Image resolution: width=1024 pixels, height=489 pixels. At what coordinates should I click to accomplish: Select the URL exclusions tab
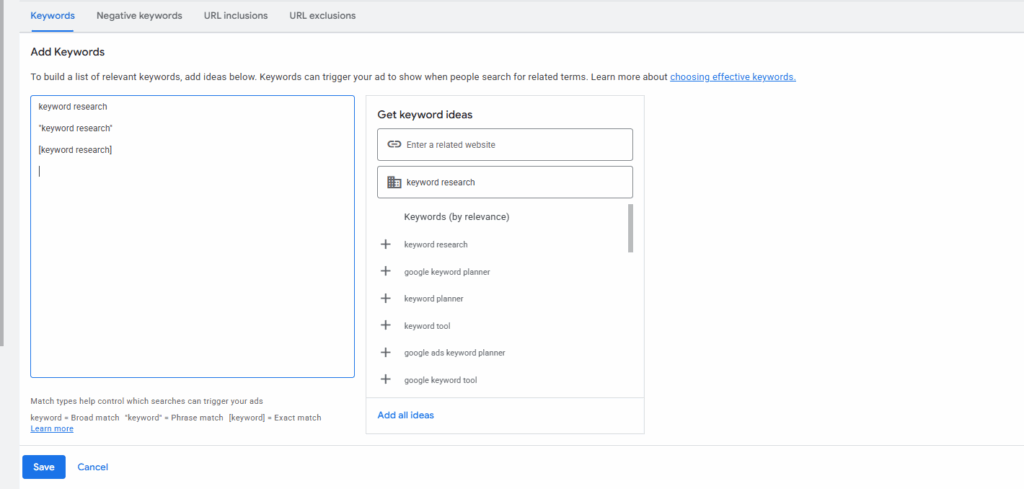(x=322, y=16)
